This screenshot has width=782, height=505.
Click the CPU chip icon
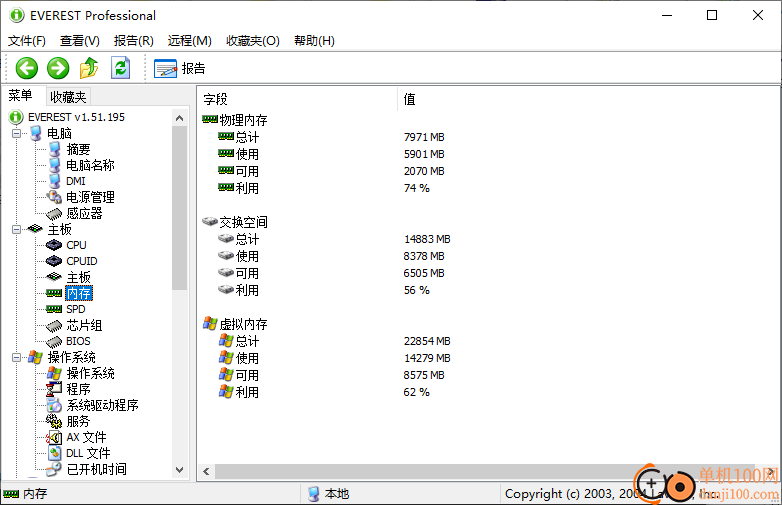pos(54,245)
